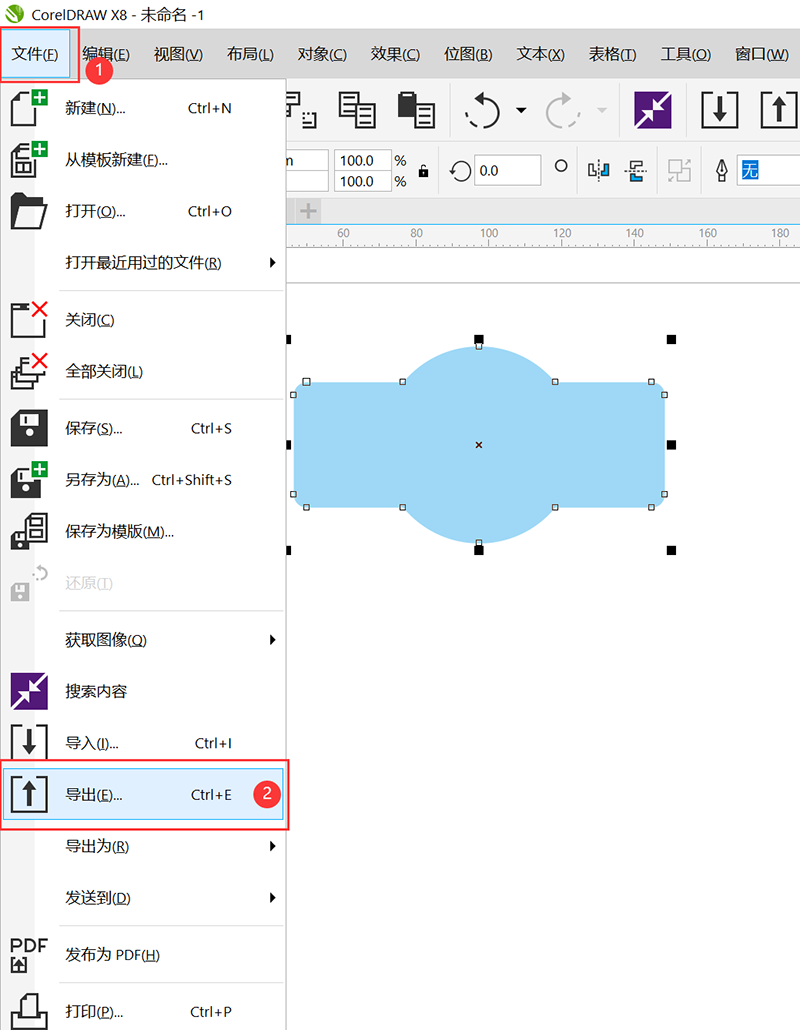Choose 打开(O) to open a file

click(x=143, y=212)
